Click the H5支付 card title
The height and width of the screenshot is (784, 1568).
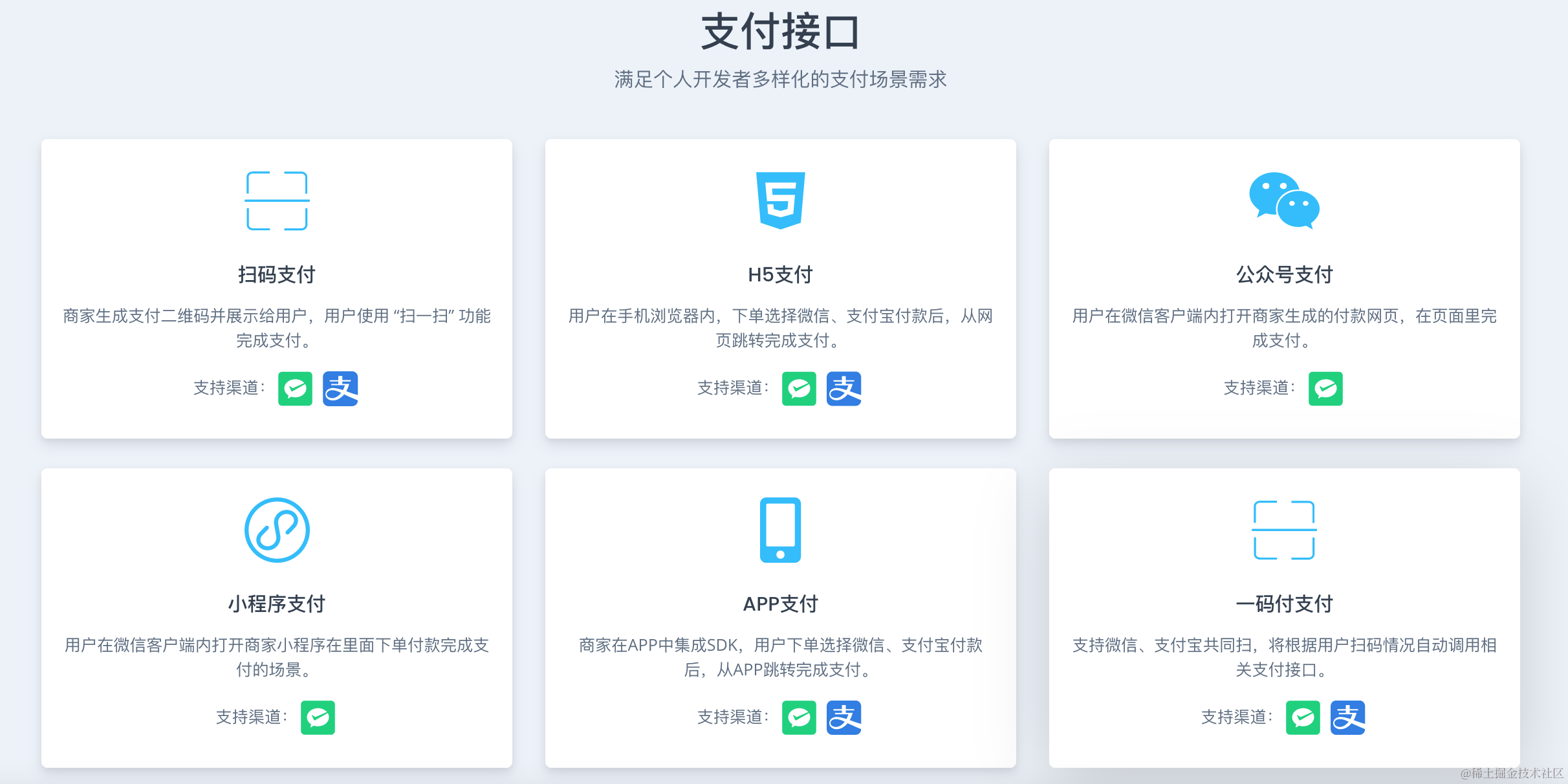tap(780, 275)
